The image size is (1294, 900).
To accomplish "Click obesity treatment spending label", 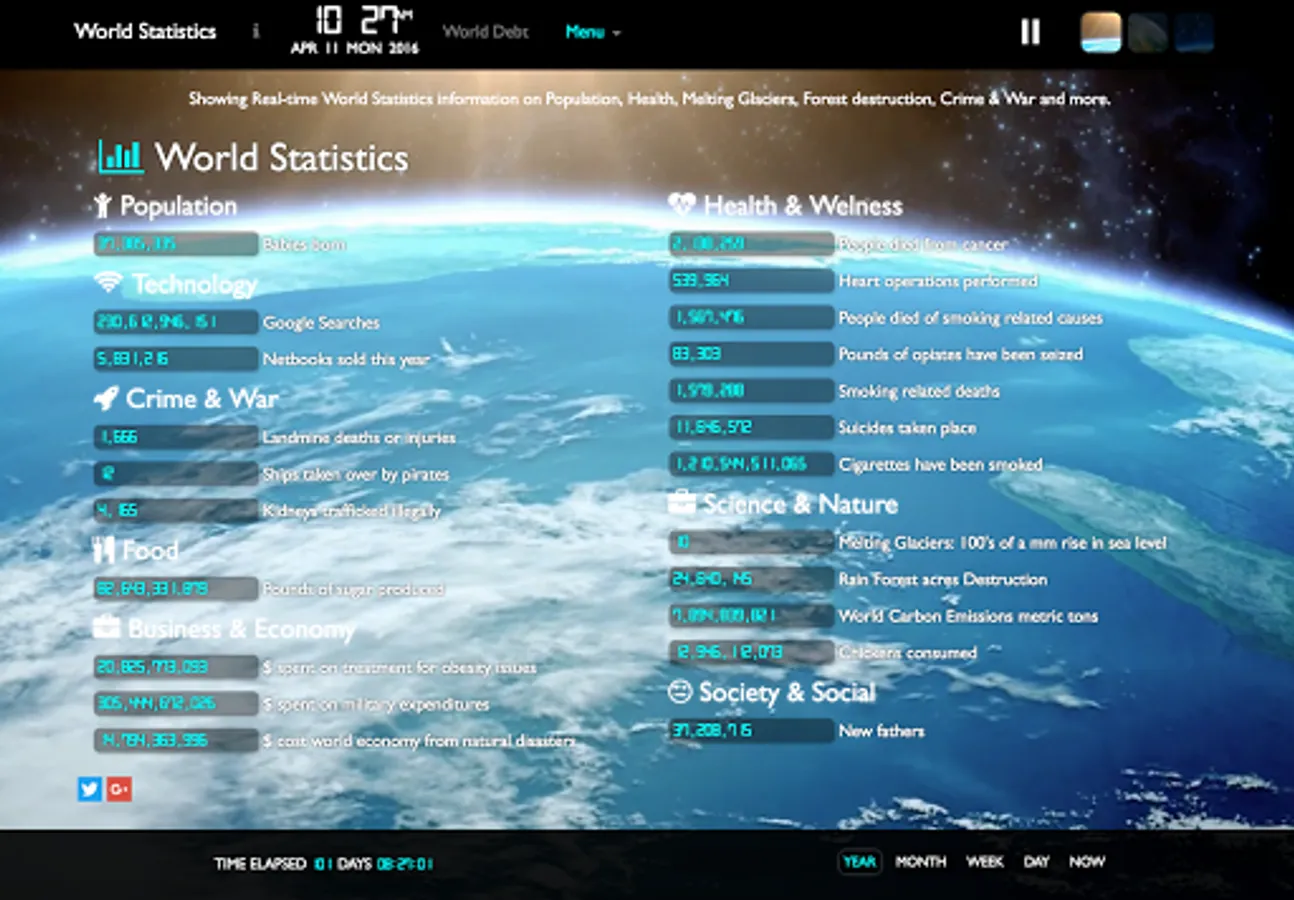I will click(400, 667).
